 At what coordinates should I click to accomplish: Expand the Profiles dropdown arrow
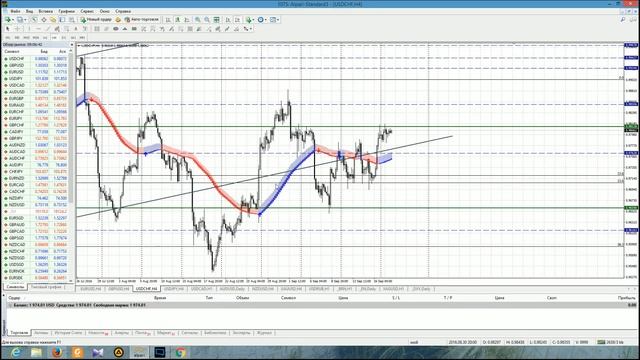[x=25, y=20]
